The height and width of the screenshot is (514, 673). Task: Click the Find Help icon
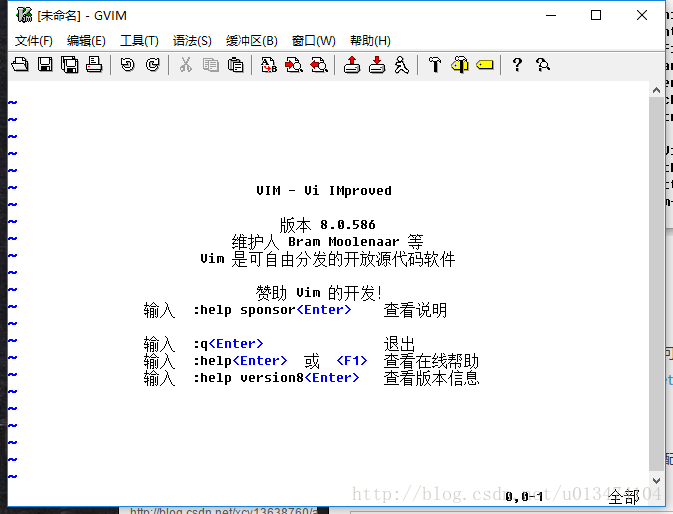tap(543, 65)
